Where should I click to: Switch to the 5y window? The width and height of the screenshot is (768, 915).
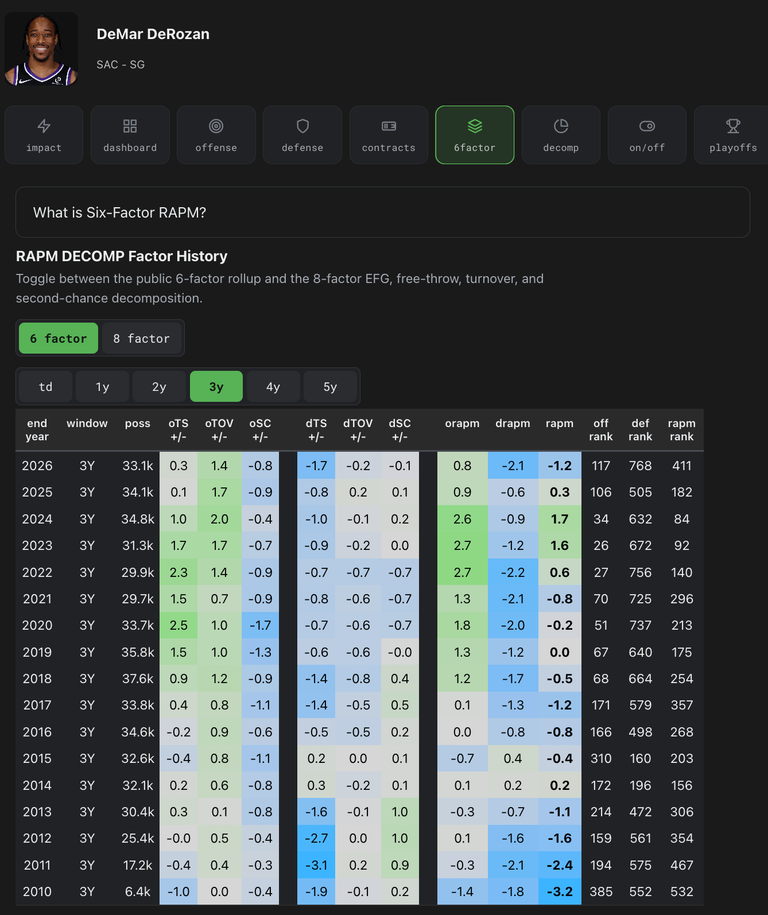[330, 387]
